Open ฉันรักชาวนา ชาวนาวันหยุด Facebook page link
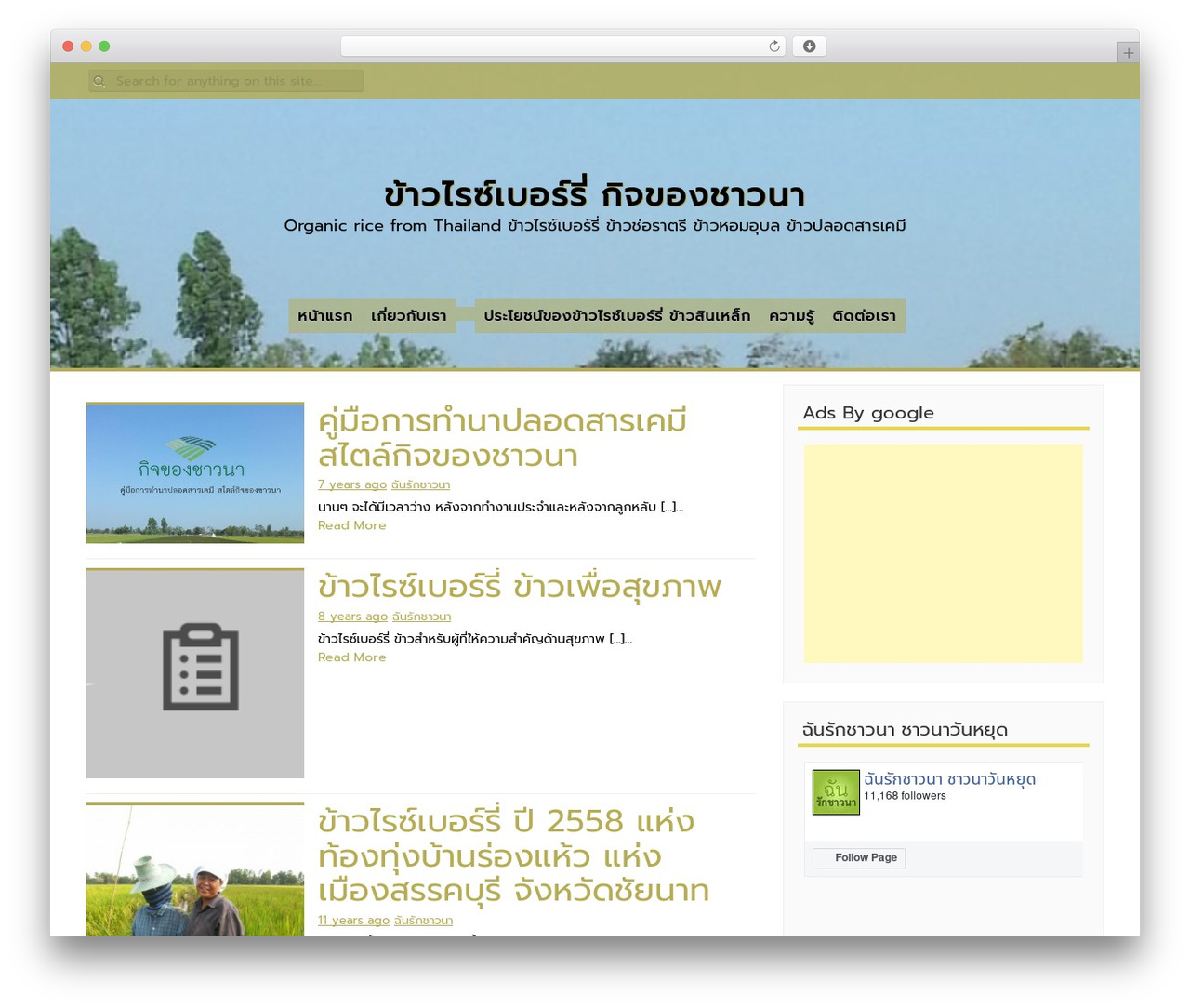This screenshot has width=1190, height=1008. coord(949,779)
